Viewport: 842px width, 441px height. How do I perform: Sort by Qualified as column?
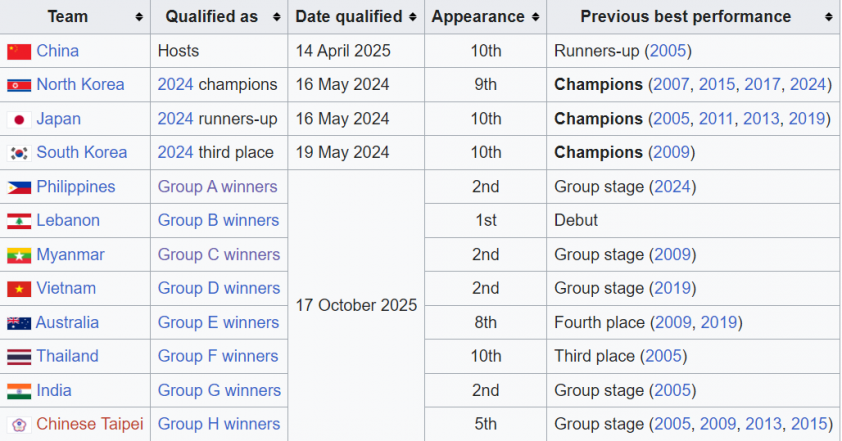tap(275, 17)
